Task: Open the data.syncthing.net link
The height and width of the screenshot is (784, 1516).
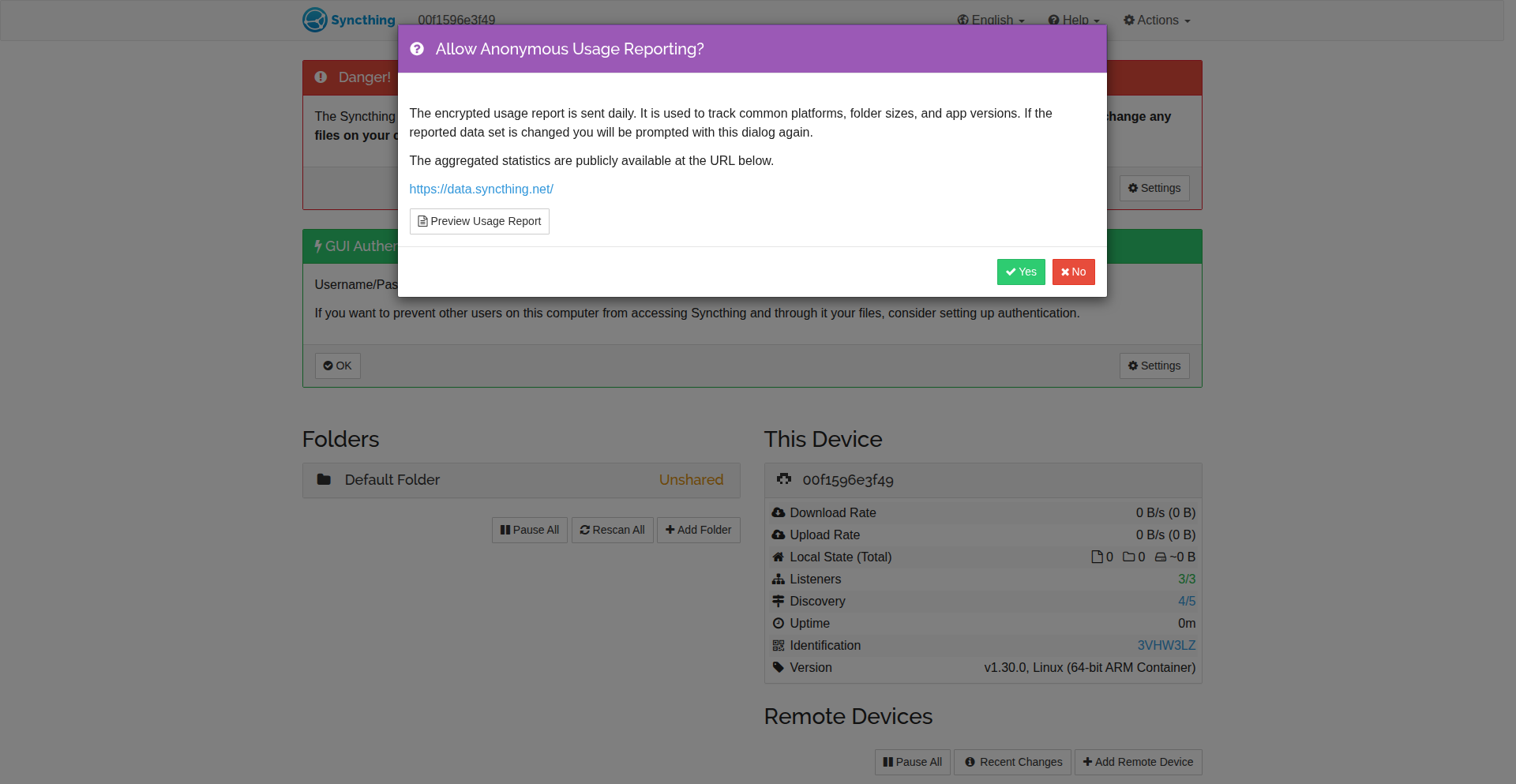Action: click(481, 189)
